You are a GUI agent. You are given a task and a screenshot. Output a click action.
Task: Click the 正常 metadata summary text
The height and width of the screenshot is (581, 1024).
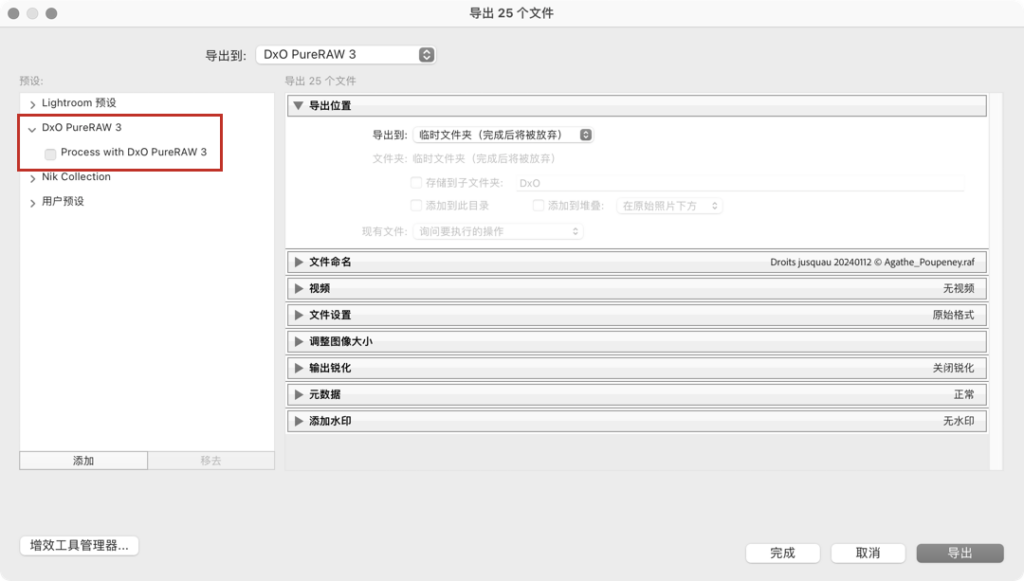(x=964, y=394)
